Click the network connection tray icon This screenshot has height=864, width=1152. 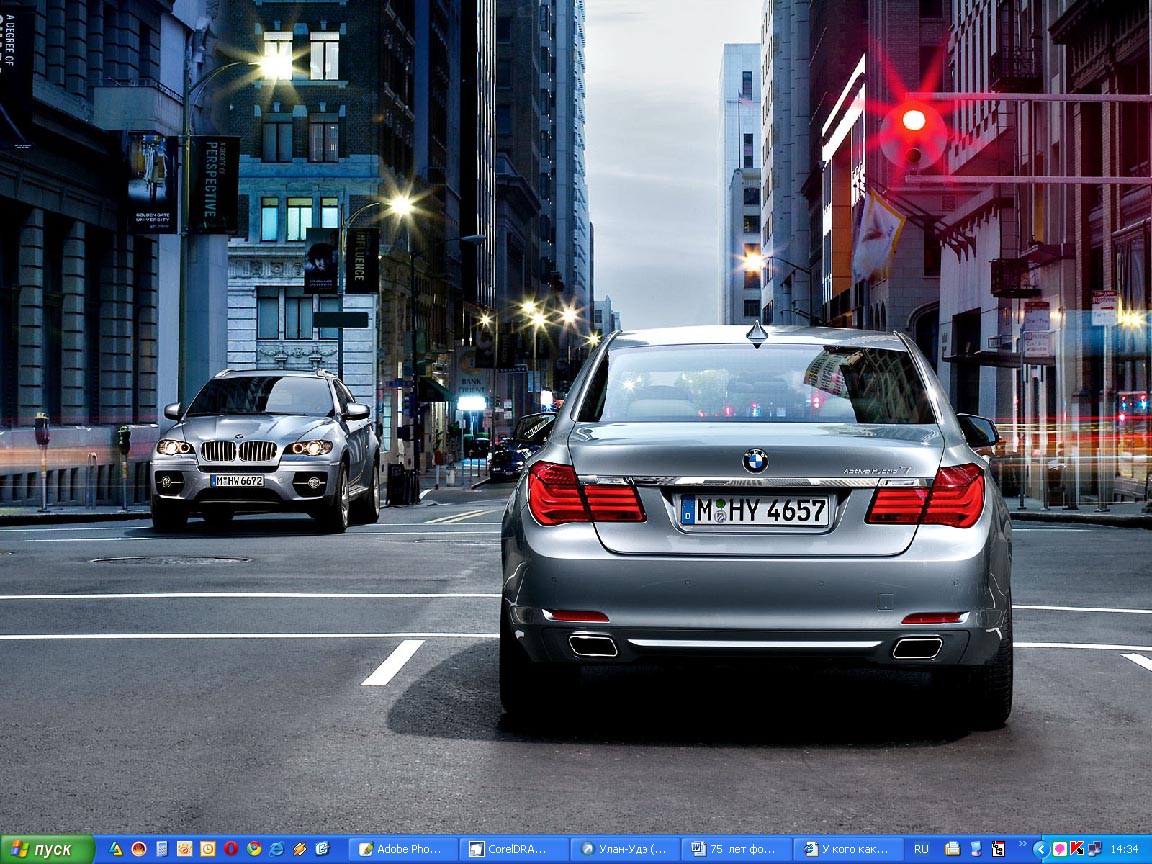click(1095, 850)
